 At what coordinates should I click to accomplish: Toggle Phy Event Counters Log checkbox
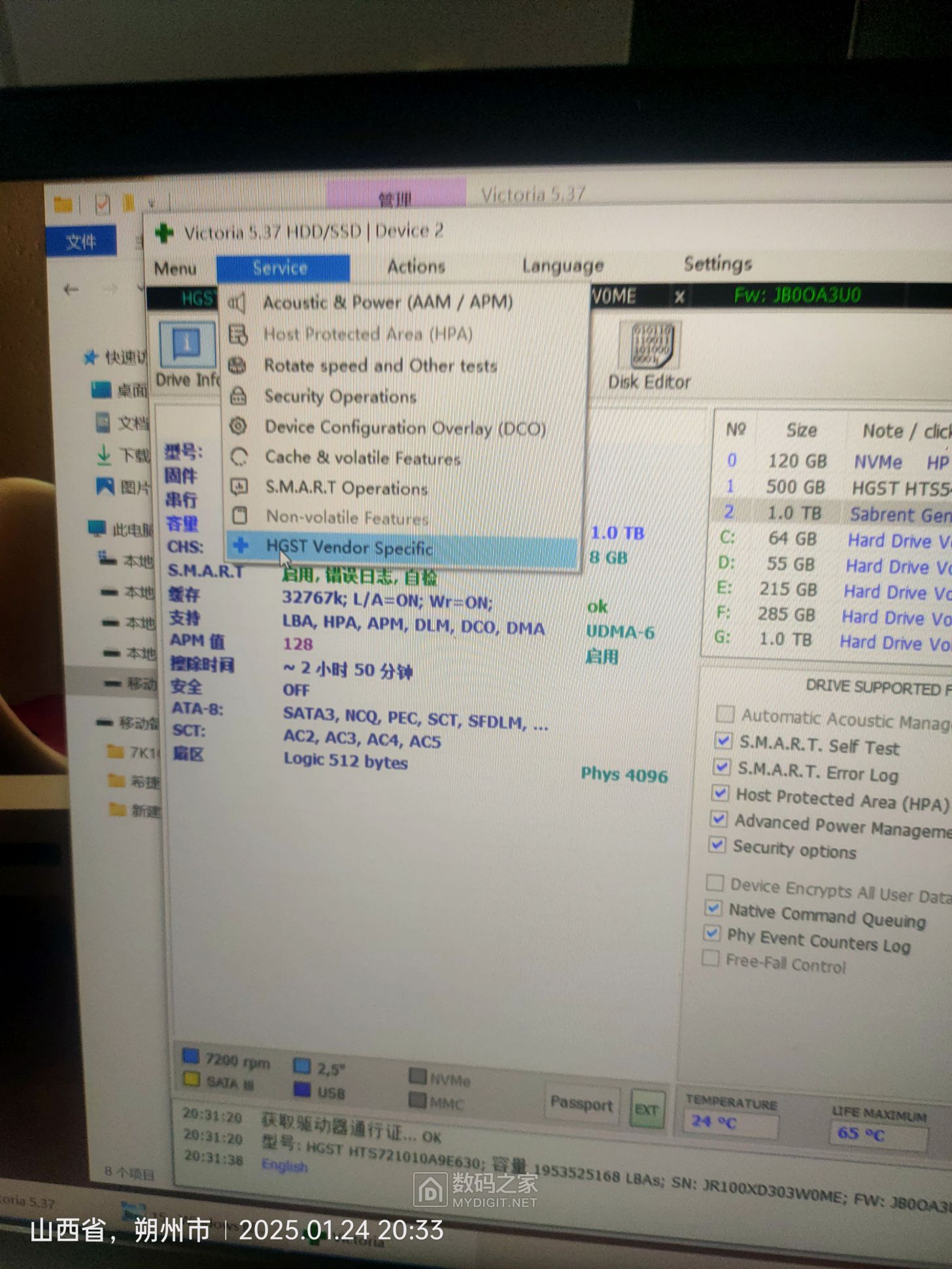pos(712,933)
